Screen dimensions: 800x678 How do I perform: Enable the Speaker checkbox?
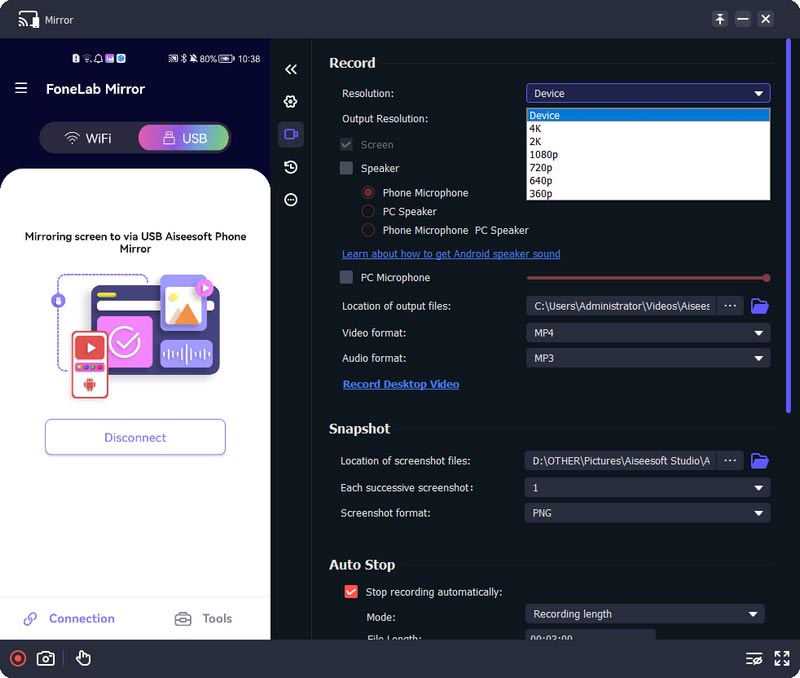click(347, 169)
